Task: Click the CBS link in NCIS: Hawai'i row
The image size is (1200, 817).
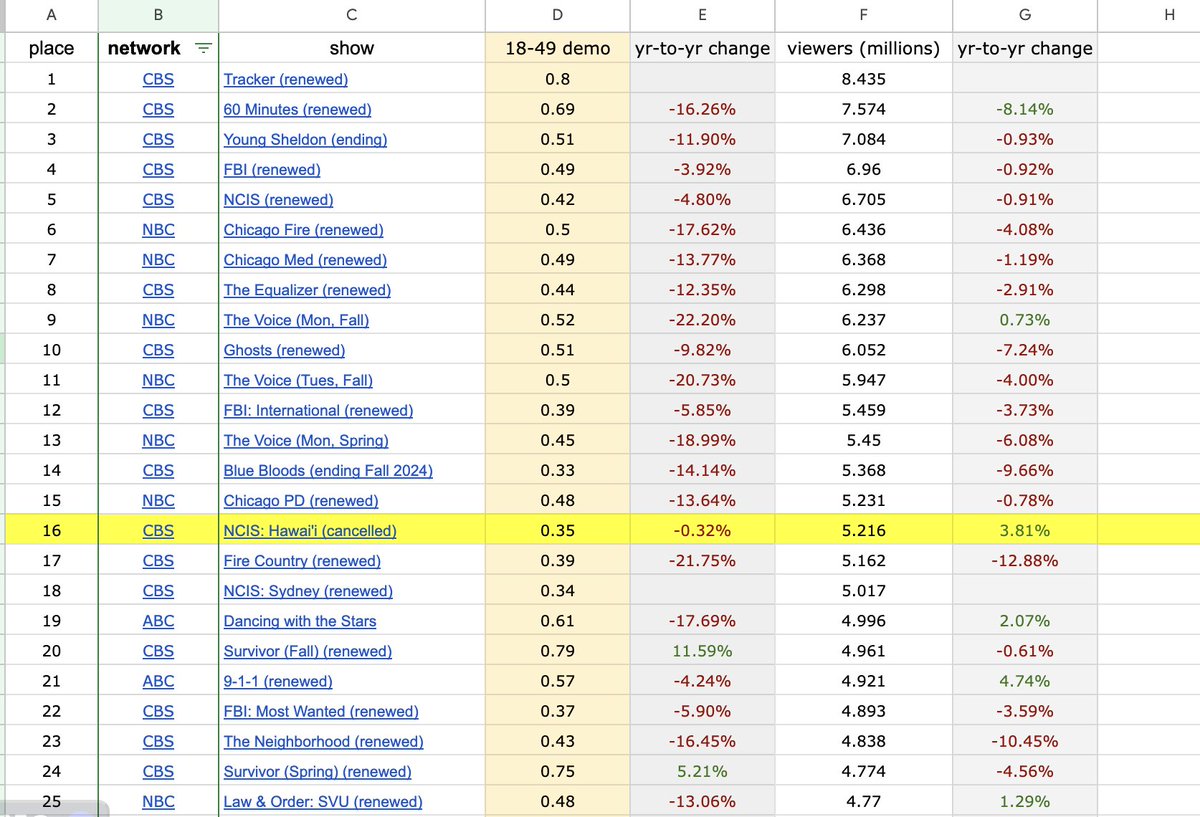Action: [158, 530]
